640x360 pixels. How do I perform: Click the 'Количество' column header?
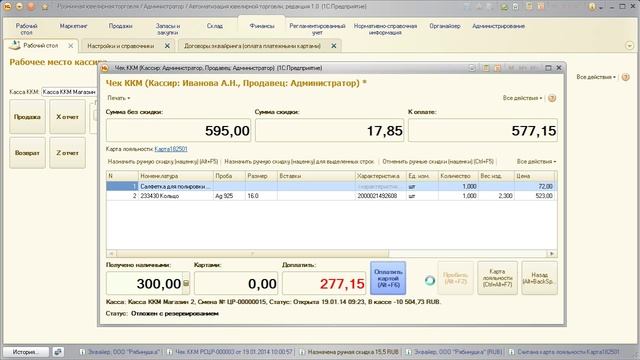click(458, 176)
